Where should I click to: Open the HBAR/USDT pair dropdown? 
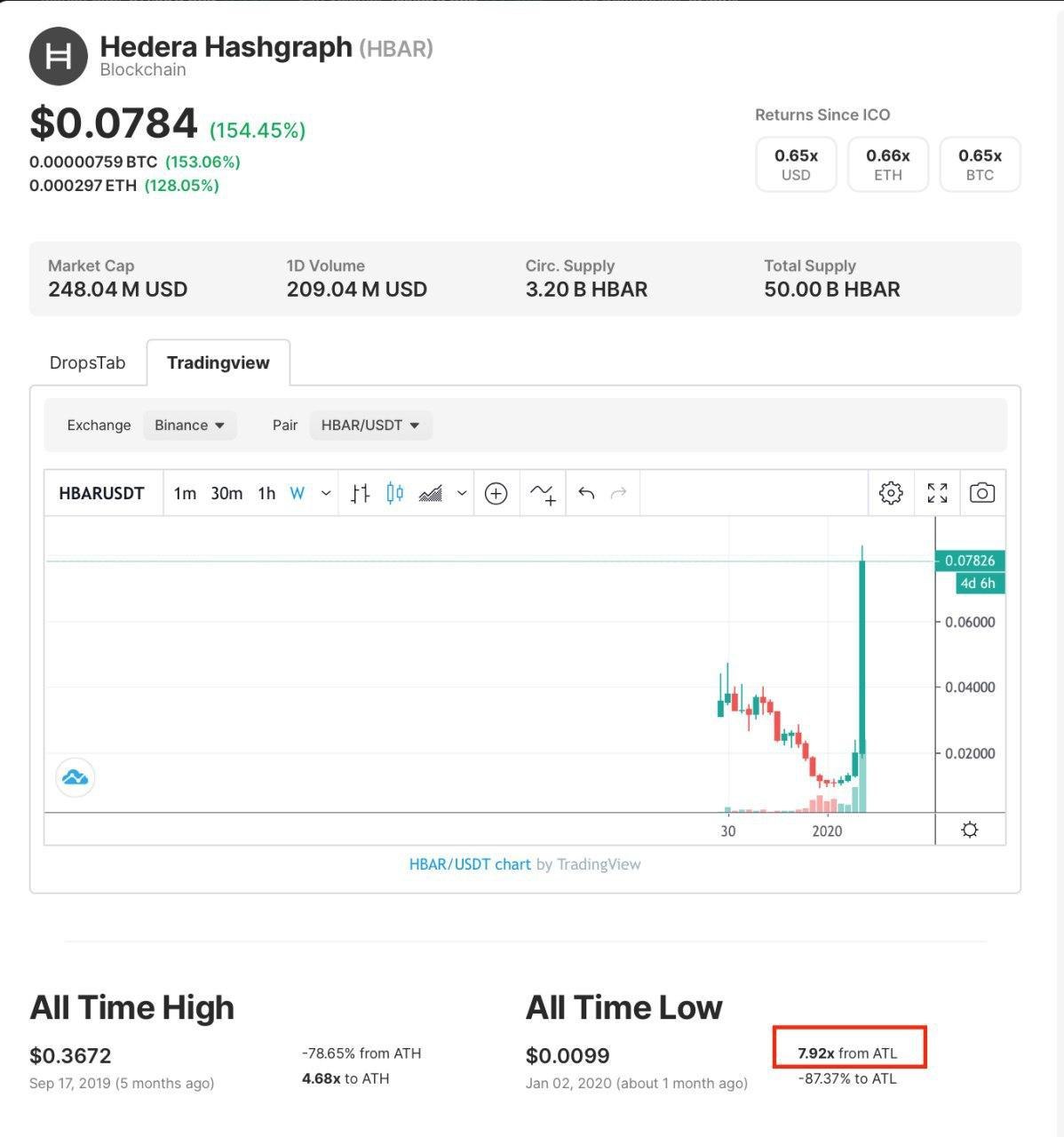point(370,425)
